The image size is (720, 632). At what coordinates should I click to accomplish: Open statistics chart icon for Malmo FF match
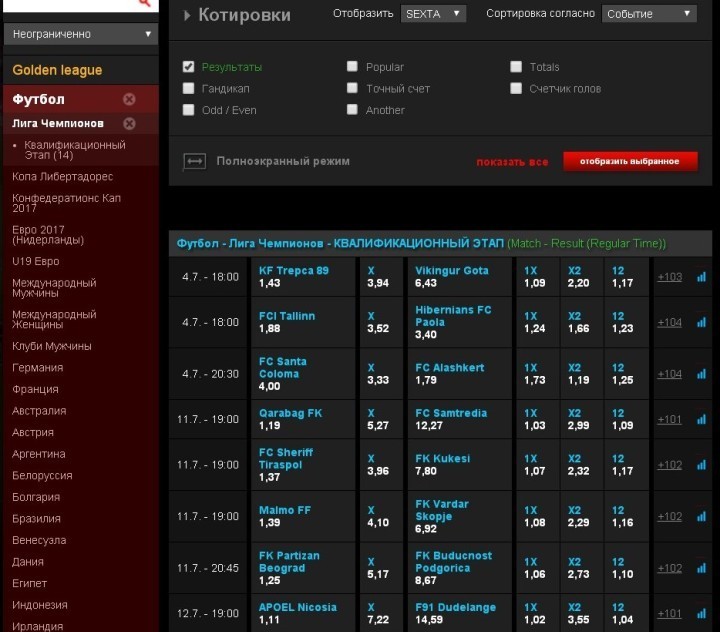pyautogui.click(x=701, y=516)
